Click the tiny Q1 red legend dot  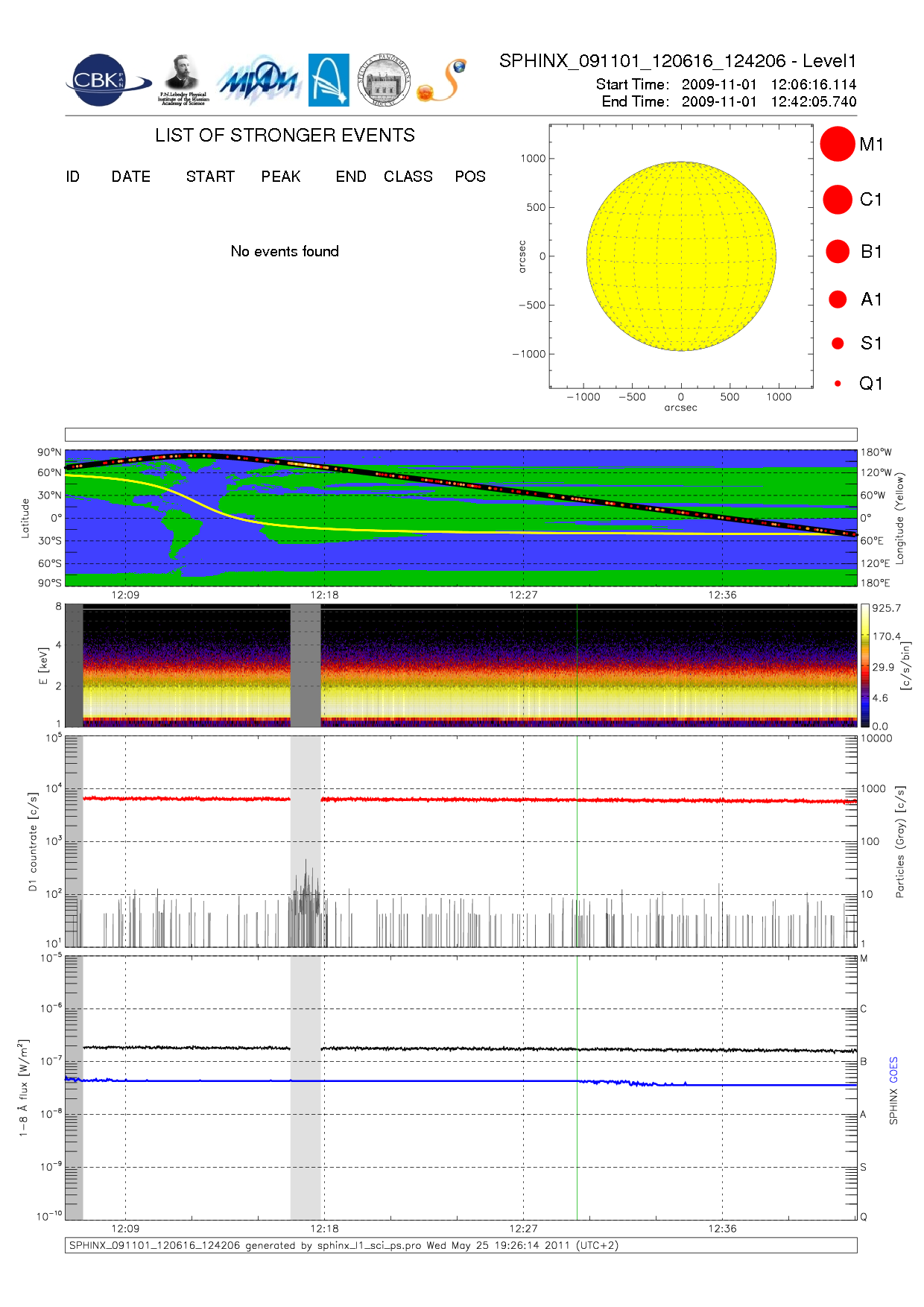click(838, 384)
